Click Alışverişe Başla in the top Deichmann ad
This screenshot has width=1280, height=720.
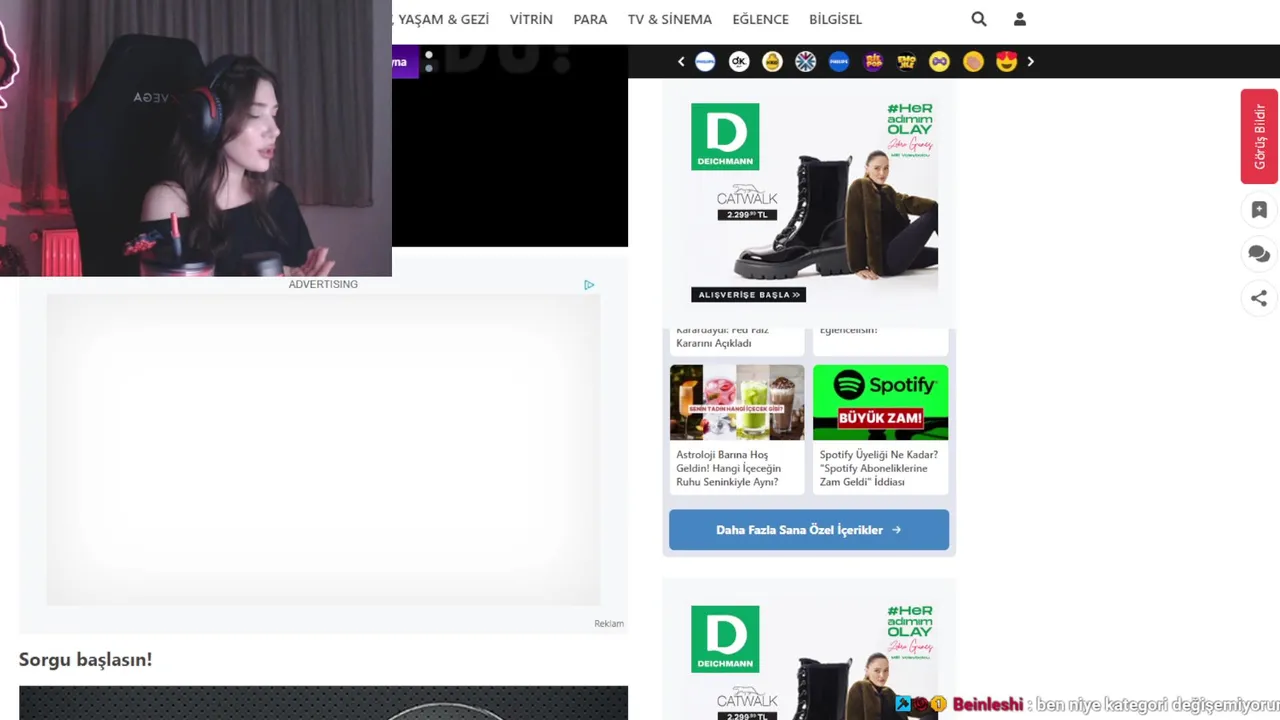(748, 295)
